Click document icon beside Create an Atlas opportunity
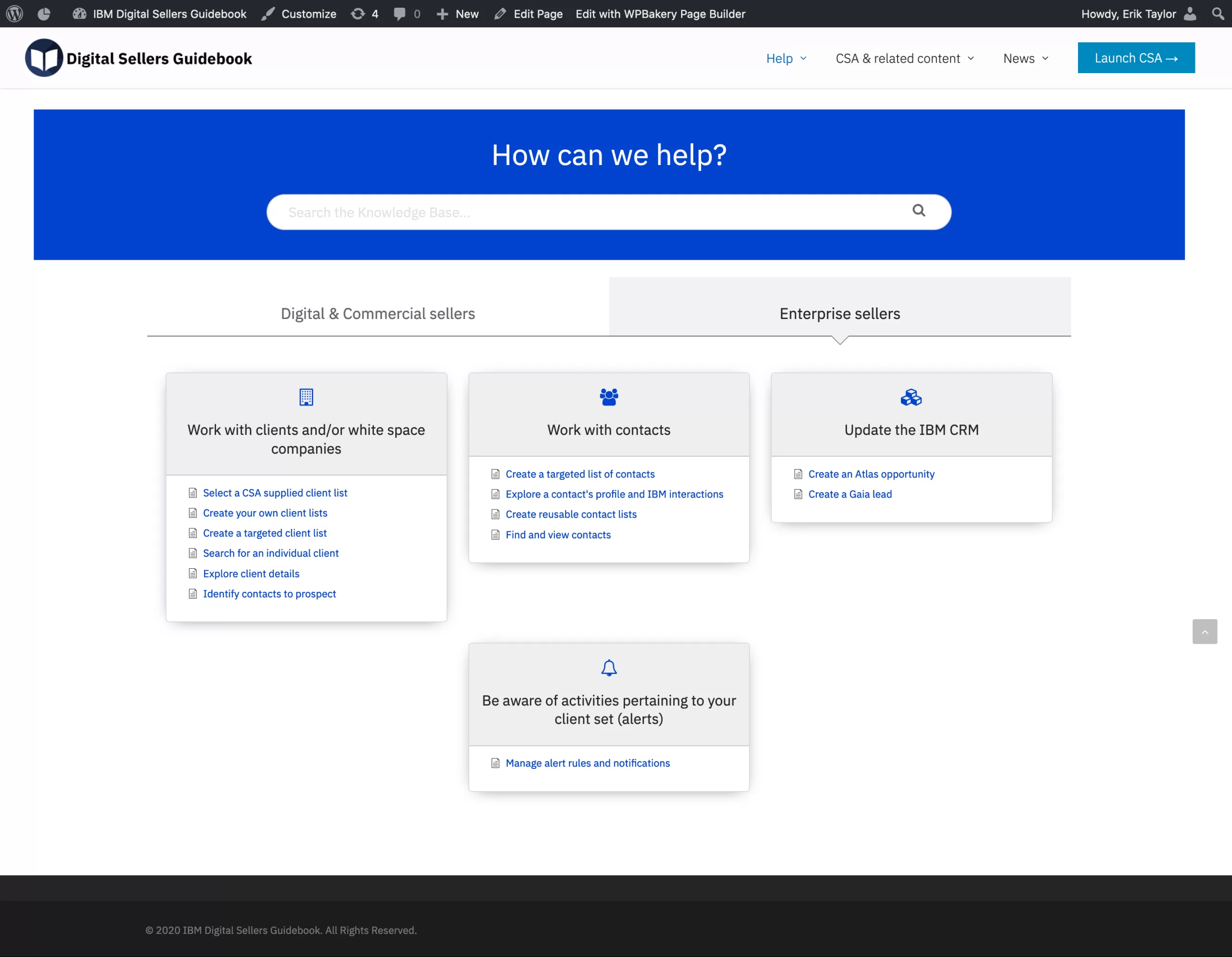Screen dimensions: 1232x957 [x=797, y=474]
